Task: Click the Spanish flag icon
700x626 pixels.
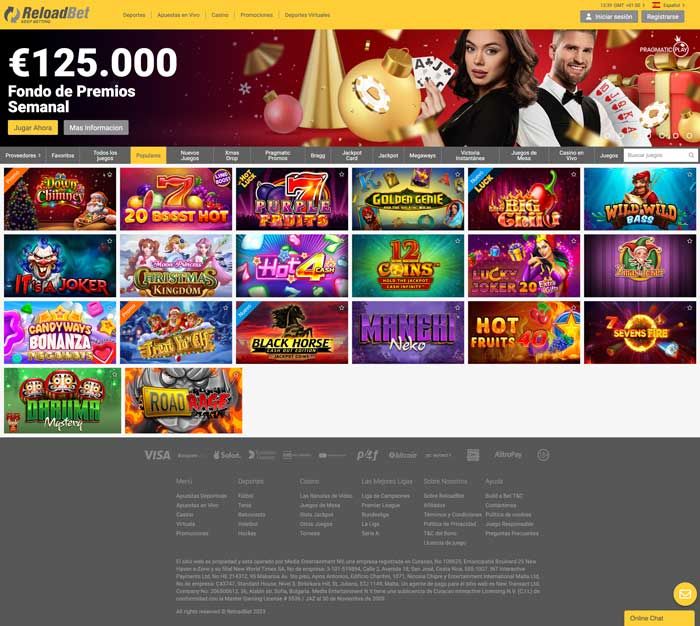Action: coord(656,5)
